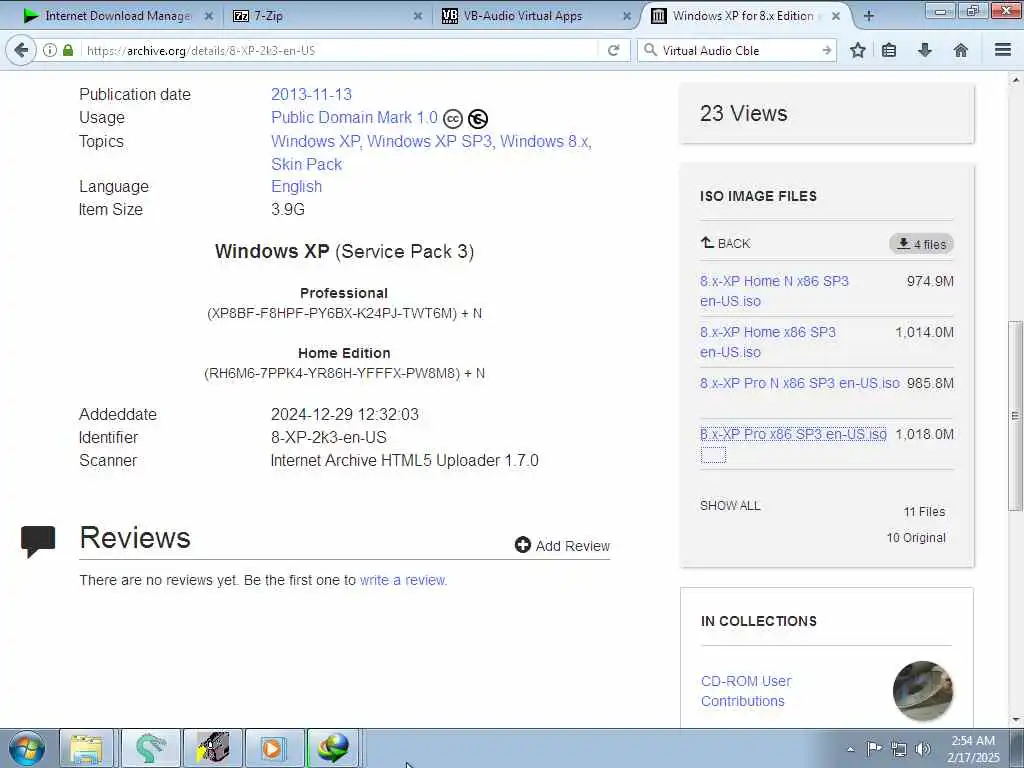This screenshot has width=1024, height=768.
Task: Open the media player on taskbar
Action: click(x=274, y=748)
